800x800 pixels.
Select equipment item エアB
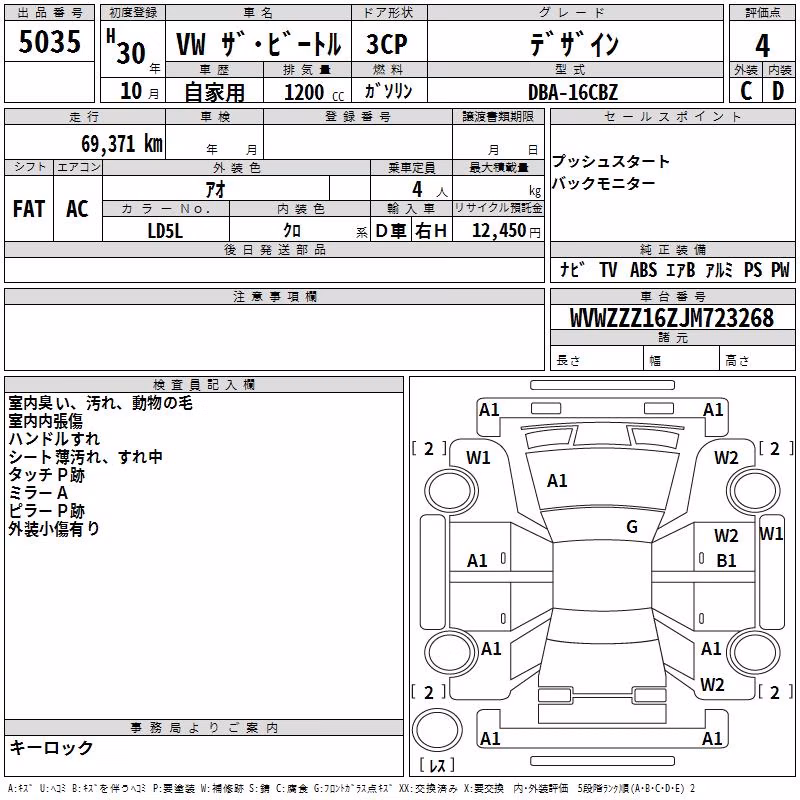pos(681,269)
